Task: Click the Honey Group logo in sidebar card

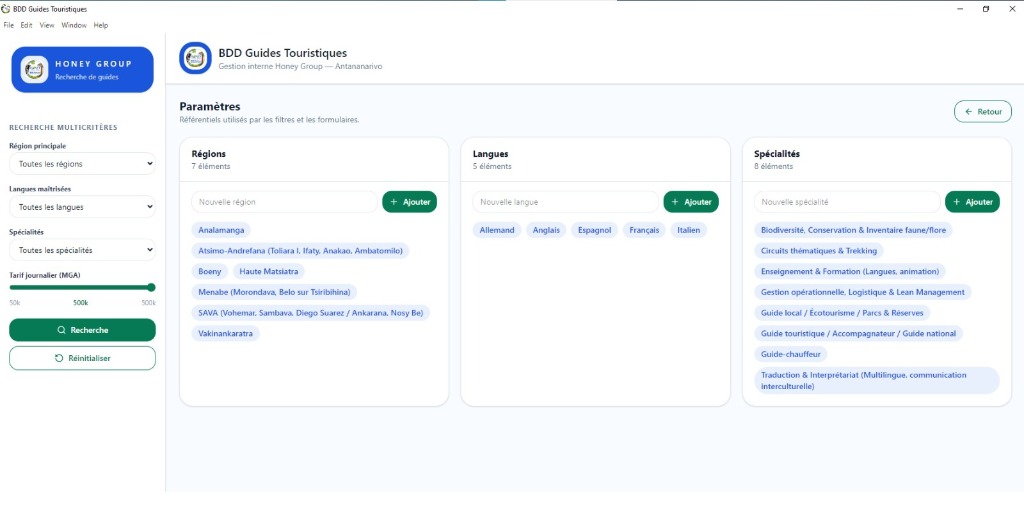Action: [x=35, y=69]
